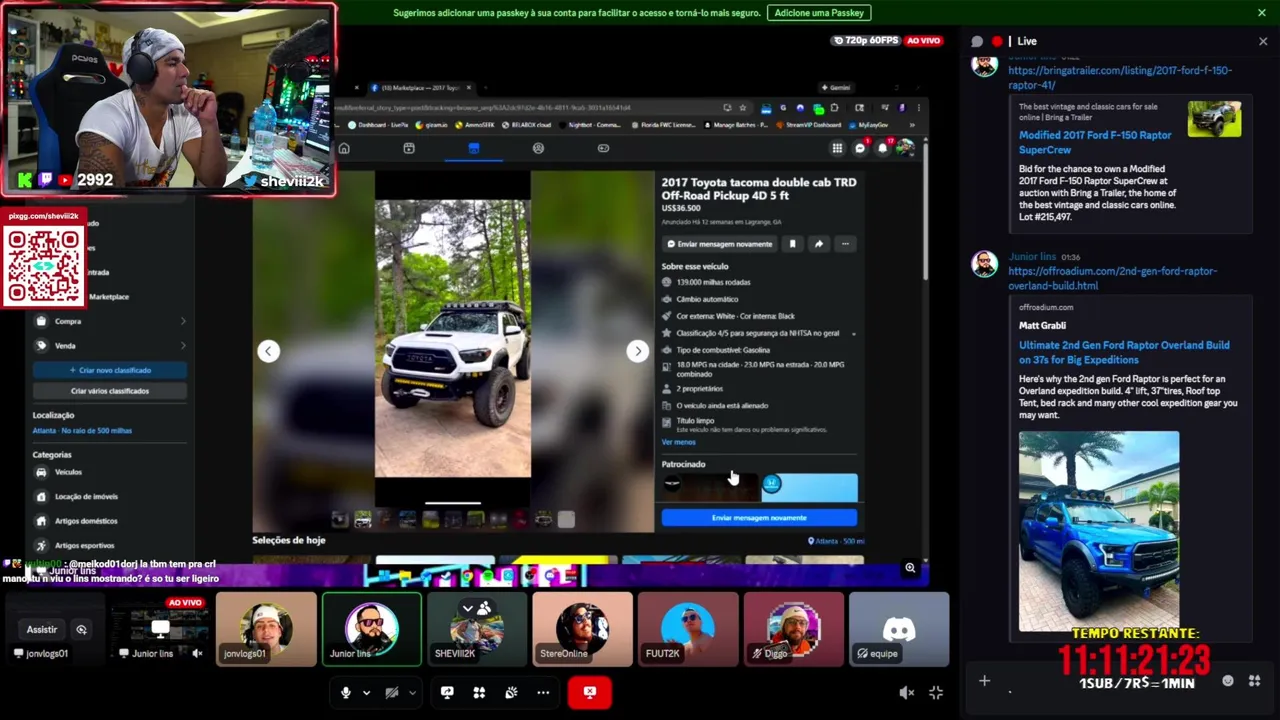Select FUUT2K participant tile

point(688,629)
